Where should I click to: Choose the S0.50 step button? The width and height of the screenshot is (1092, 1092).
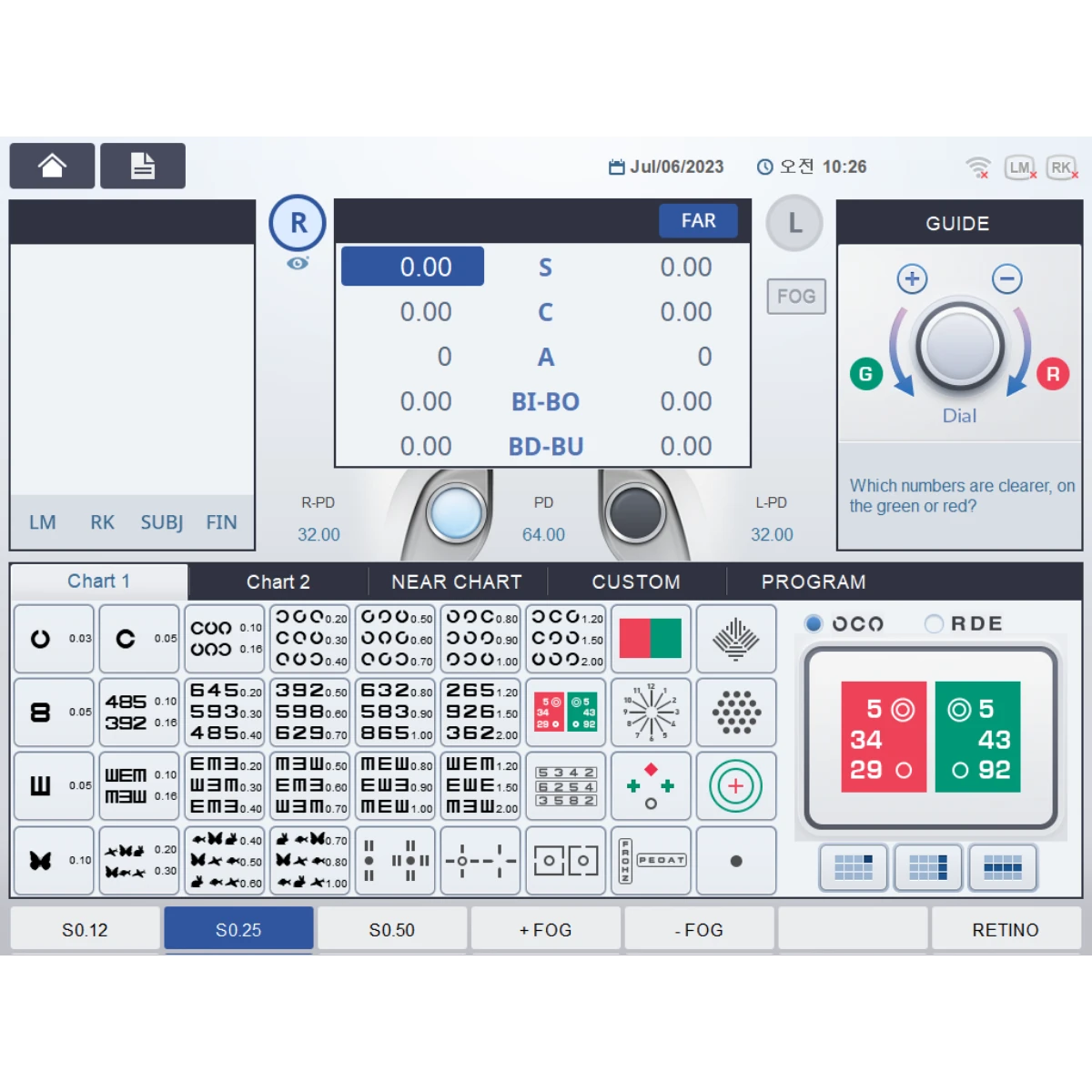(391, 929)
